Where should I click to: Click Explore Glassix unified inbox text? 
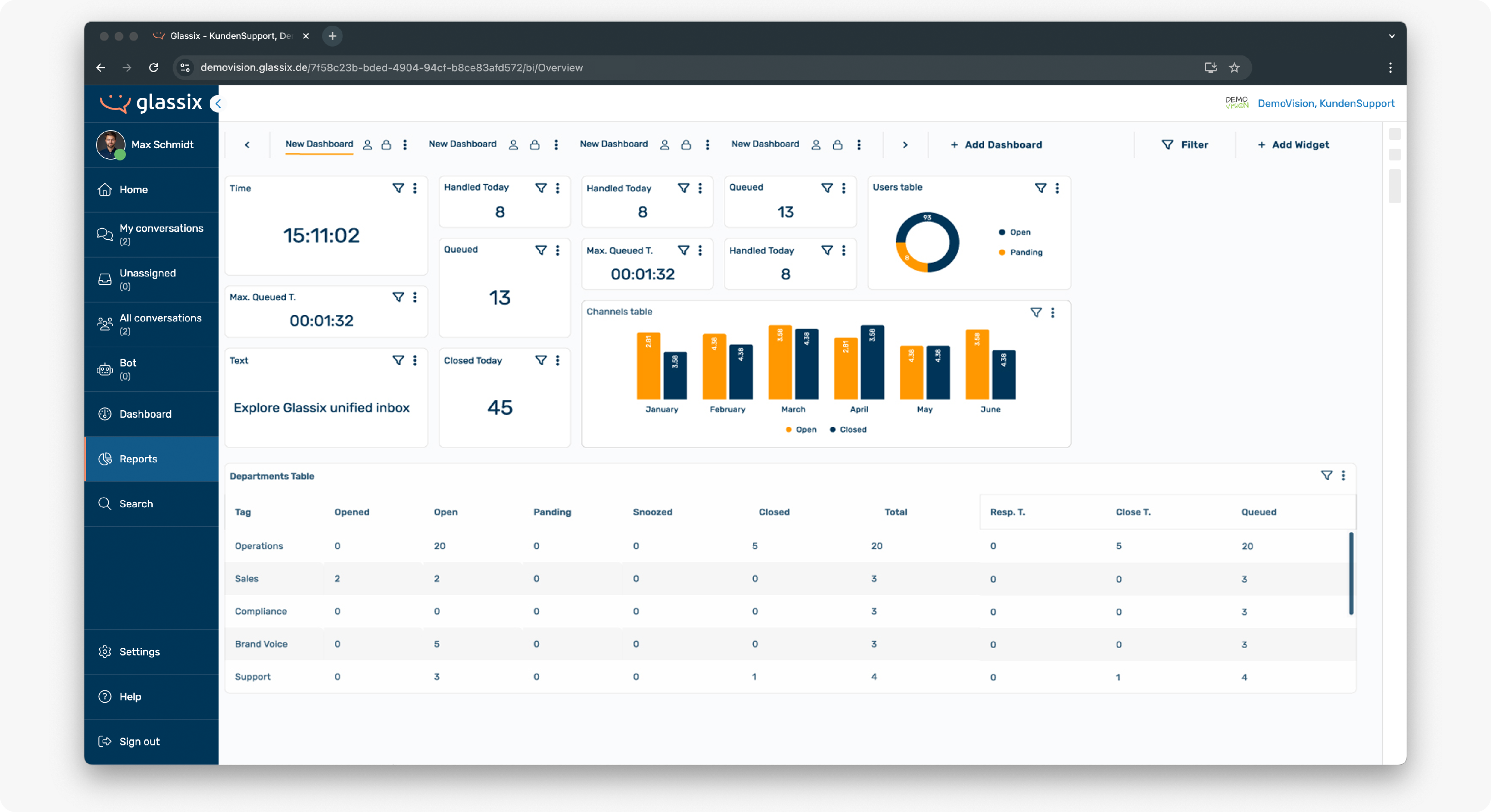tap(321, 408)
